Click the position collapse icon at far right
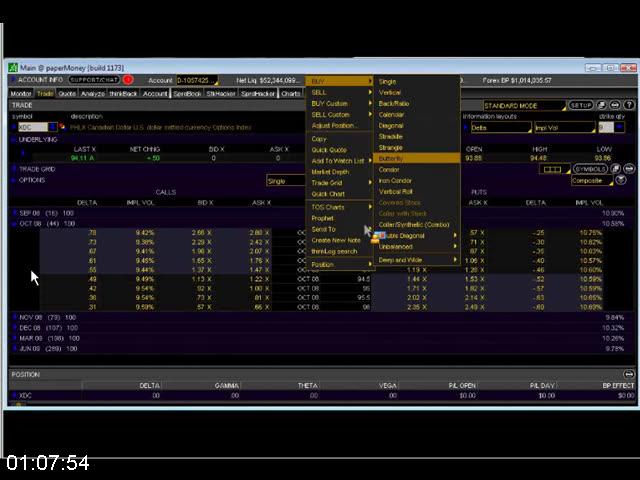Screen dimensions: 640x480 [x=629, y=374]
